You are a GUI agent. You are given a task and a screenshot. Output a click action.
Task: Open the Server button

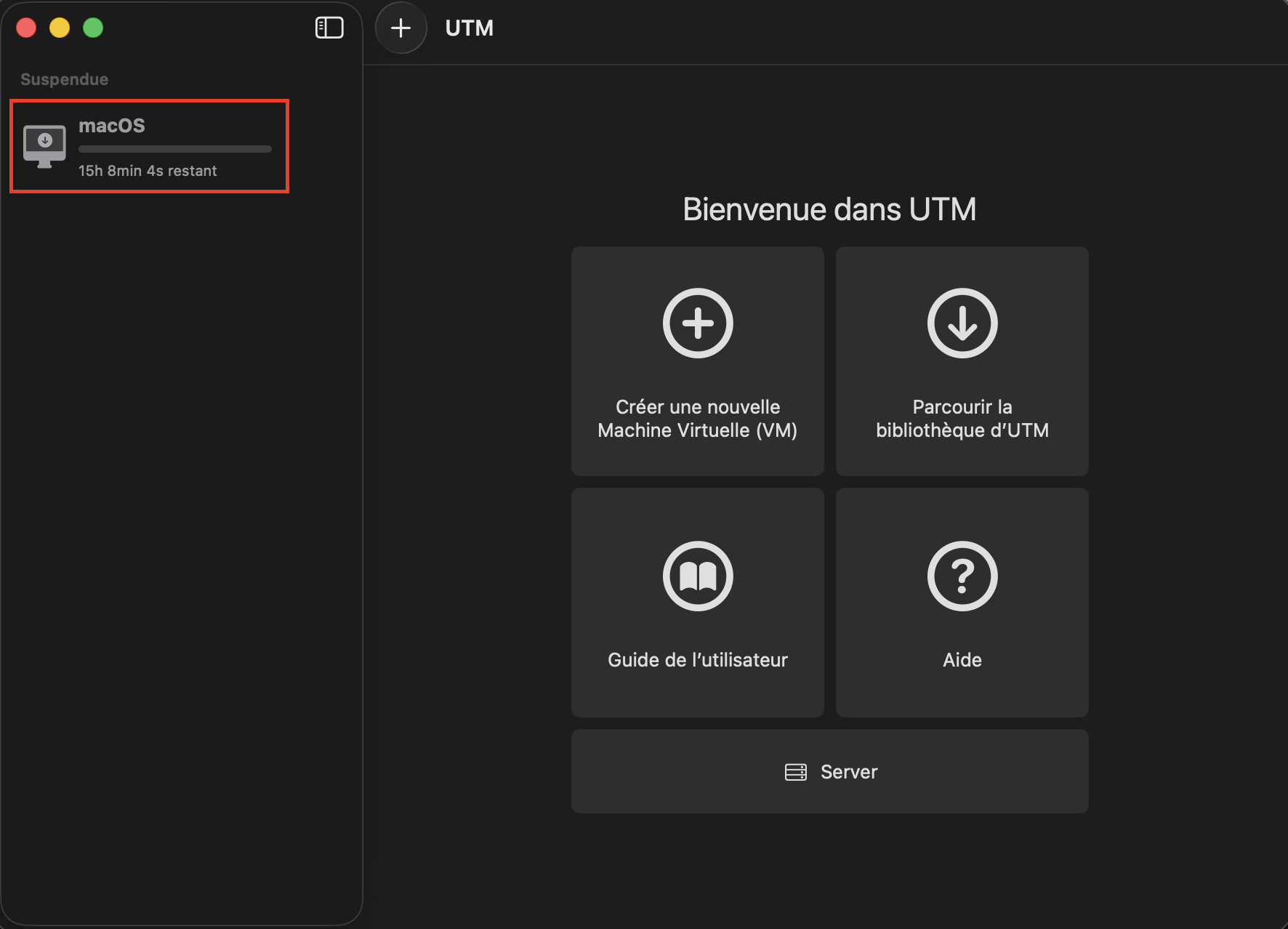[x=830, y=771]
